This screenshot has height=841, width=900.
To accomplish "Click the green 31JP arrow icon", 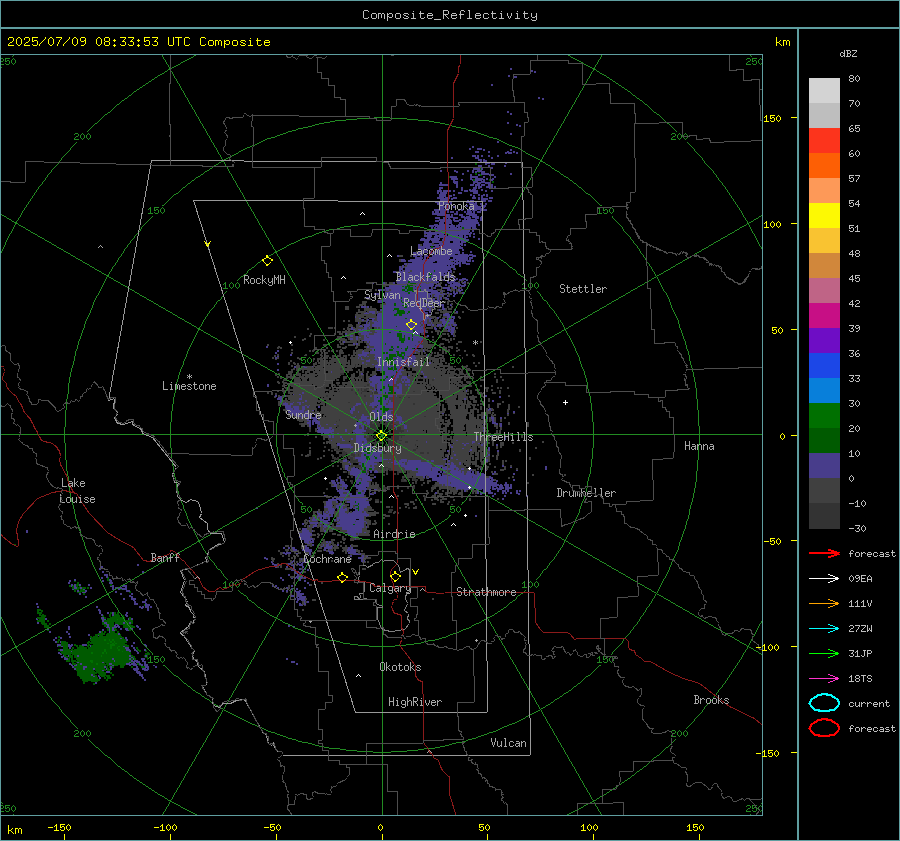I will tap(824, 653).
